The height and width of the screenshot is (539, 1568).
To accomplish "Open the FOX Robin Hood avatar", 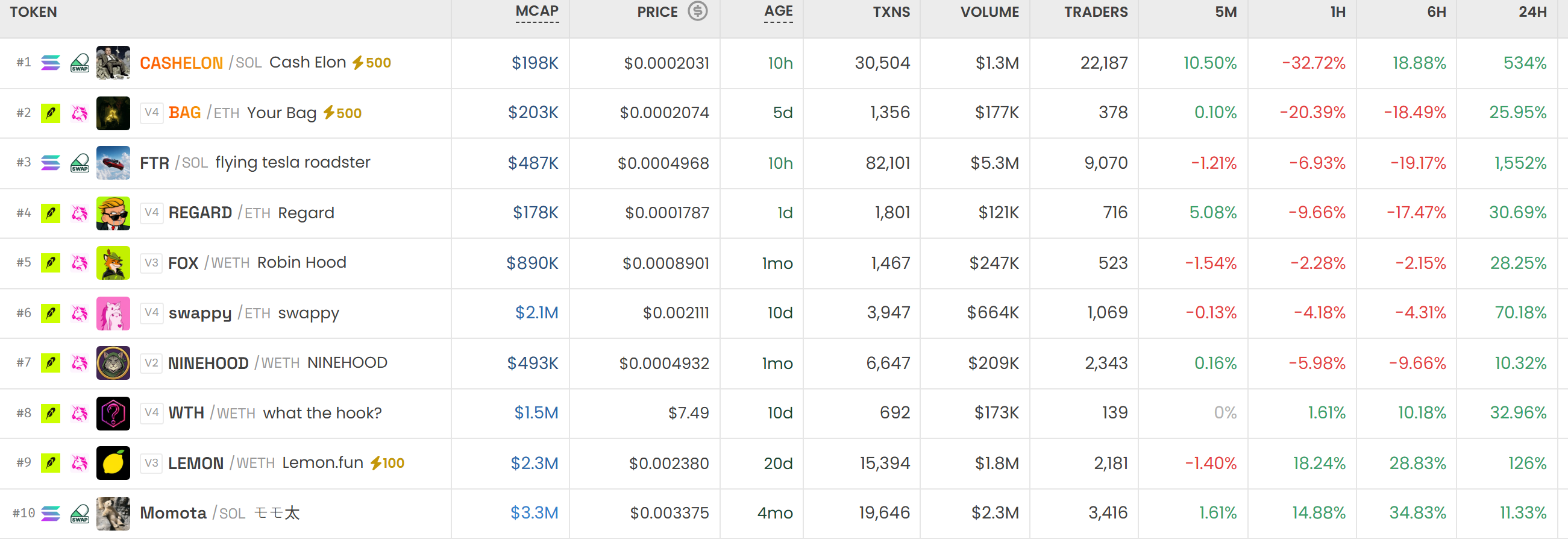I will pos(113,263).
